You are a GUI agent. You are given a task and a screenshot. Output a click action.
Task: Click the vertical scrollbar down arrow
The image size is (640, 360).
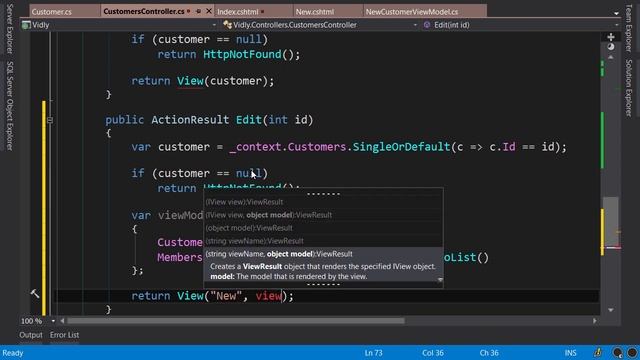[611, 310]
